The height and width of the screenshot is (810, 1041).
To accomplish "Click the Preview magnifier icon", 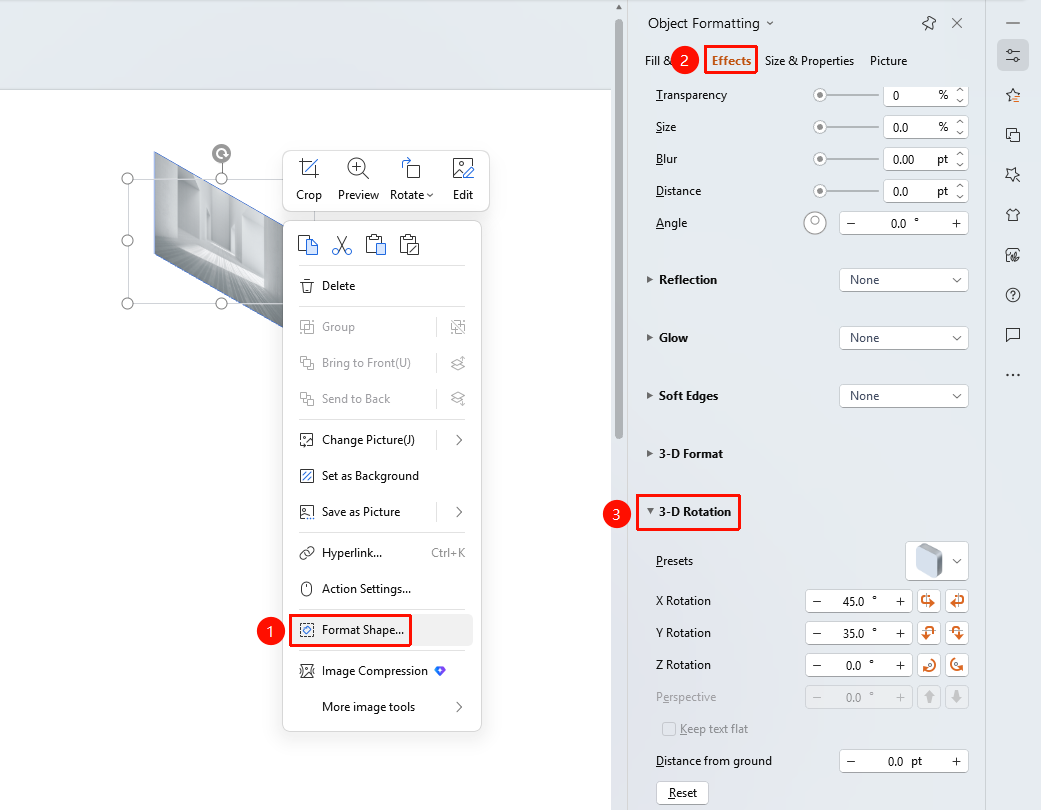I will [x=358, y=169].
